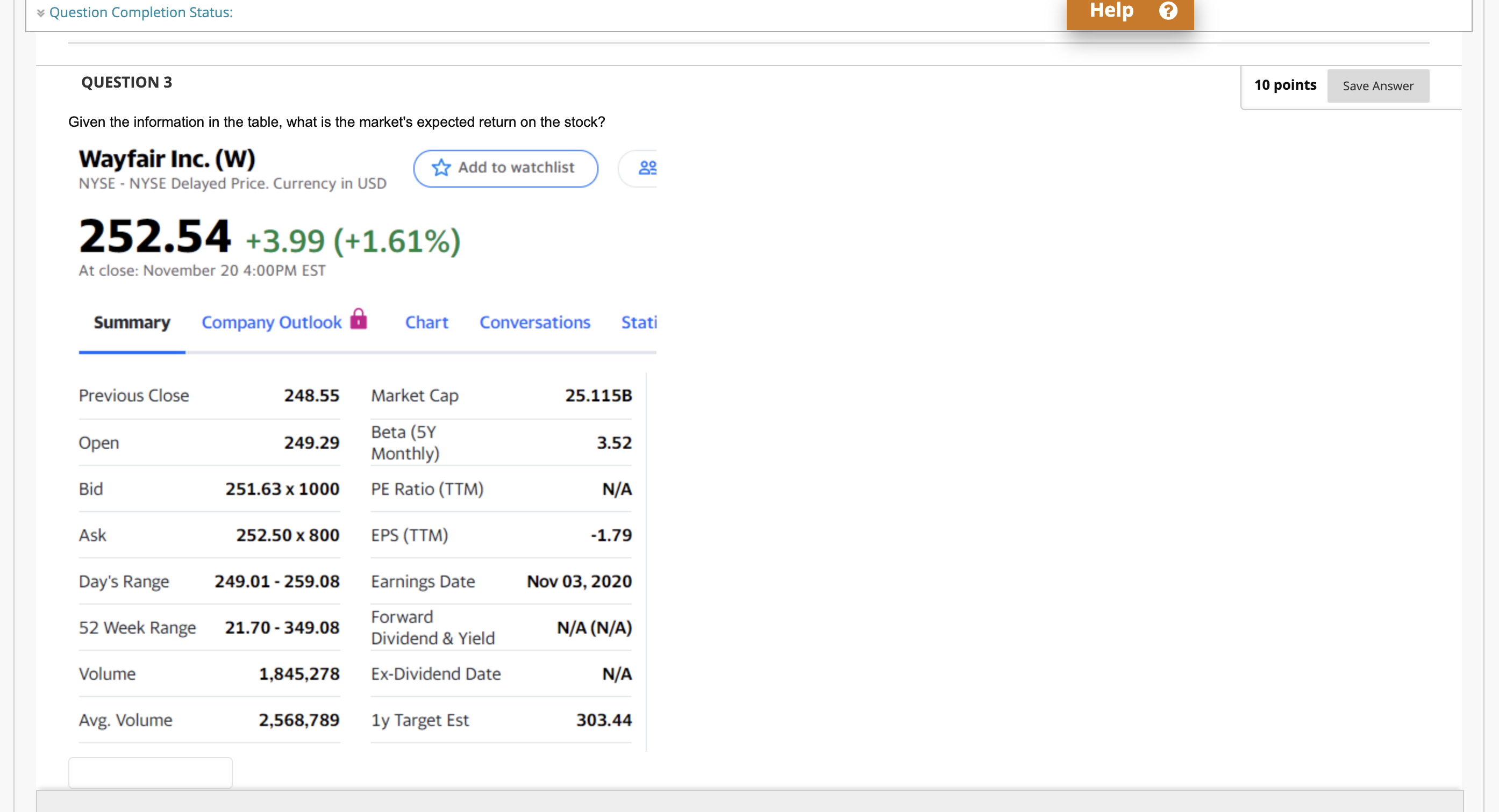Open the Company Outlook tab
Viewport: 1499px width, 812px height.
click(x=270, y=323)
